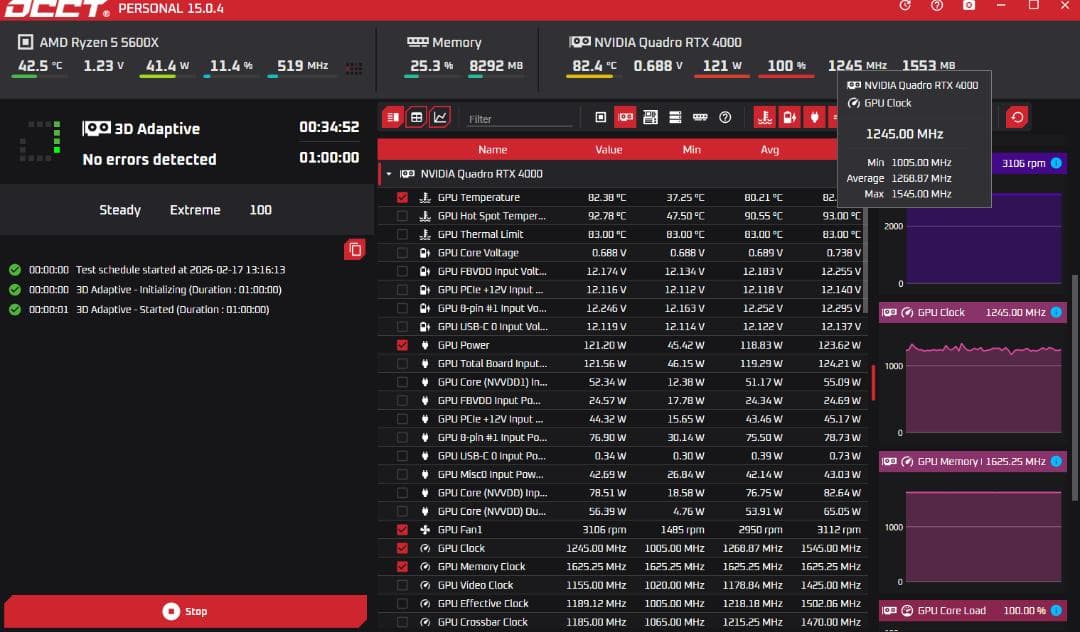Select the GPU Crossbar Clock row name
Image resolution: width=1080 pixels, height=632 pixels.
(483, 622)
